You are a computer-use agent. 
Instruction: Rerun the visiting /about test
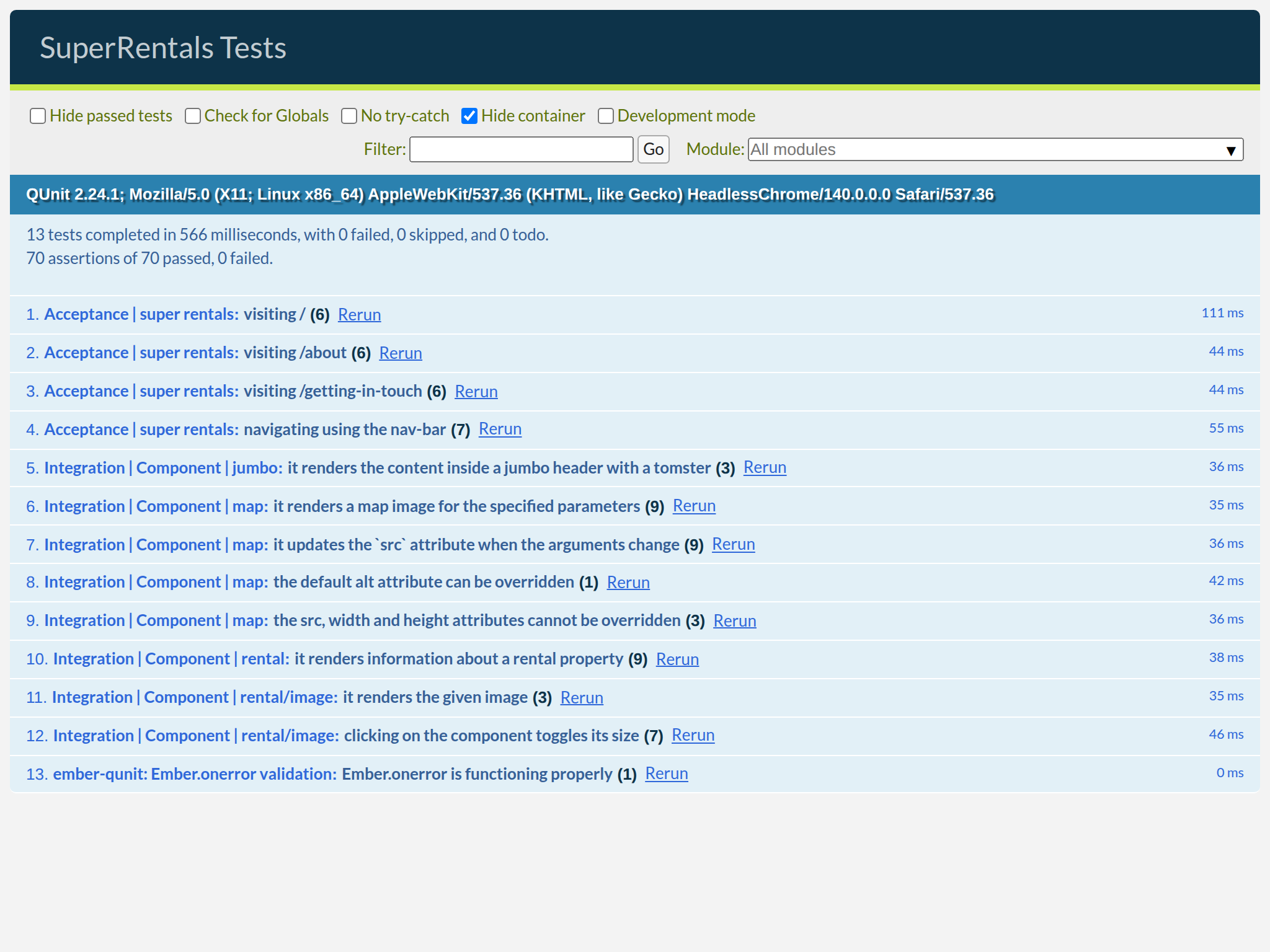click(x=401, y=353)
